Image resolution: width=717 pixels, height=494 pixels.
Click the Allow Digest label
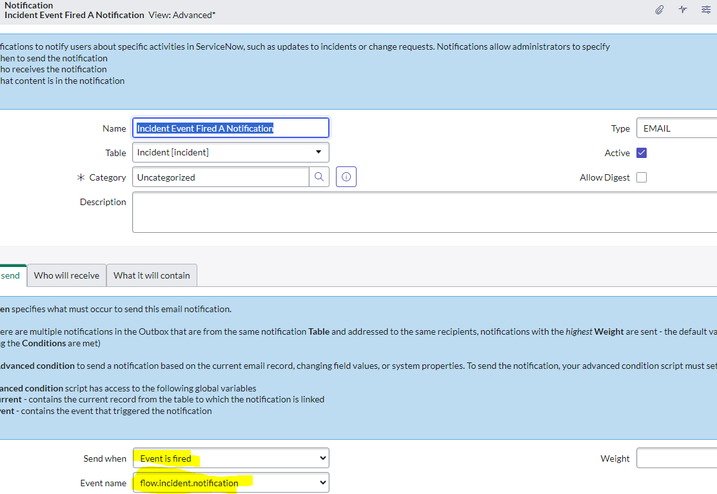pos(605,177)
